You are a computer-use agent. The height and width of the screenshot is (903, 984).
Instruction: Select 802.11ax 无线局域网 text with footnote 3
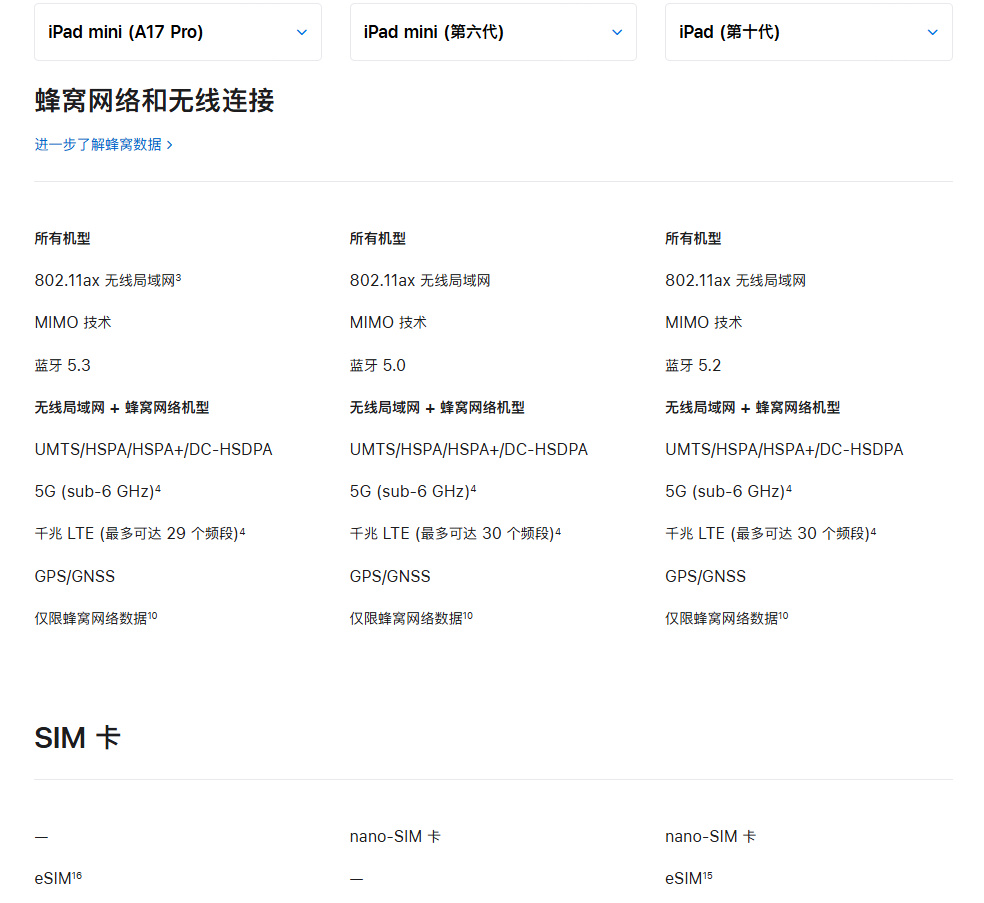pyautogui.click(x=108, y=280)
